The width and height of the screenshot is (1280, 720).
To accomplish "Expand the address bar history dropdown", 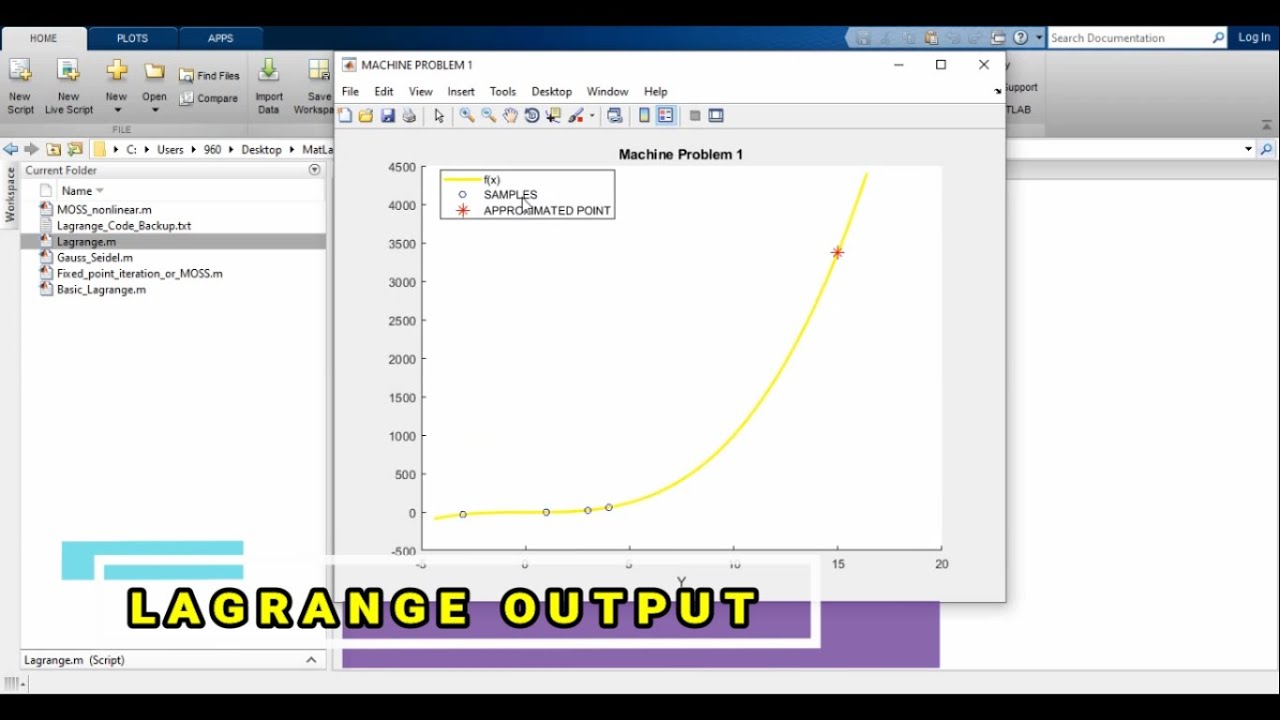I will point(1248,149).
